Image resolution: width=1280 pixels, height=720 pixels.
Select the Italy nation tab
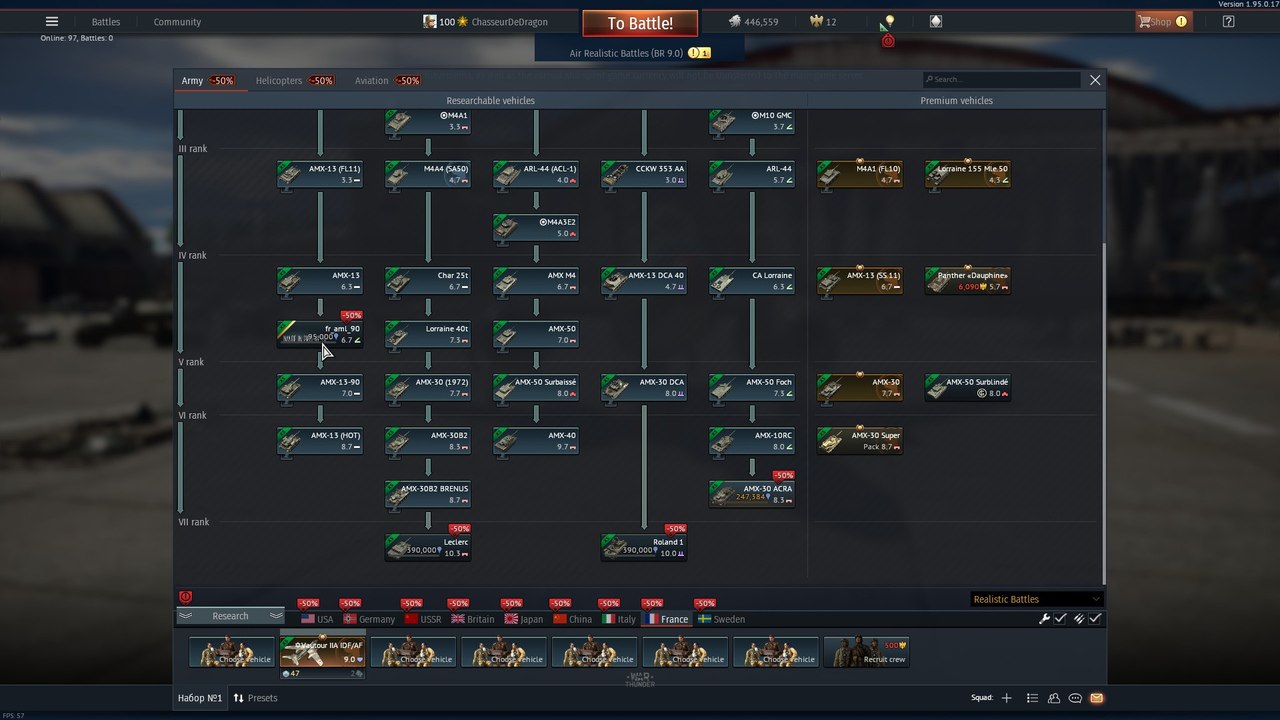click(619, 619)
